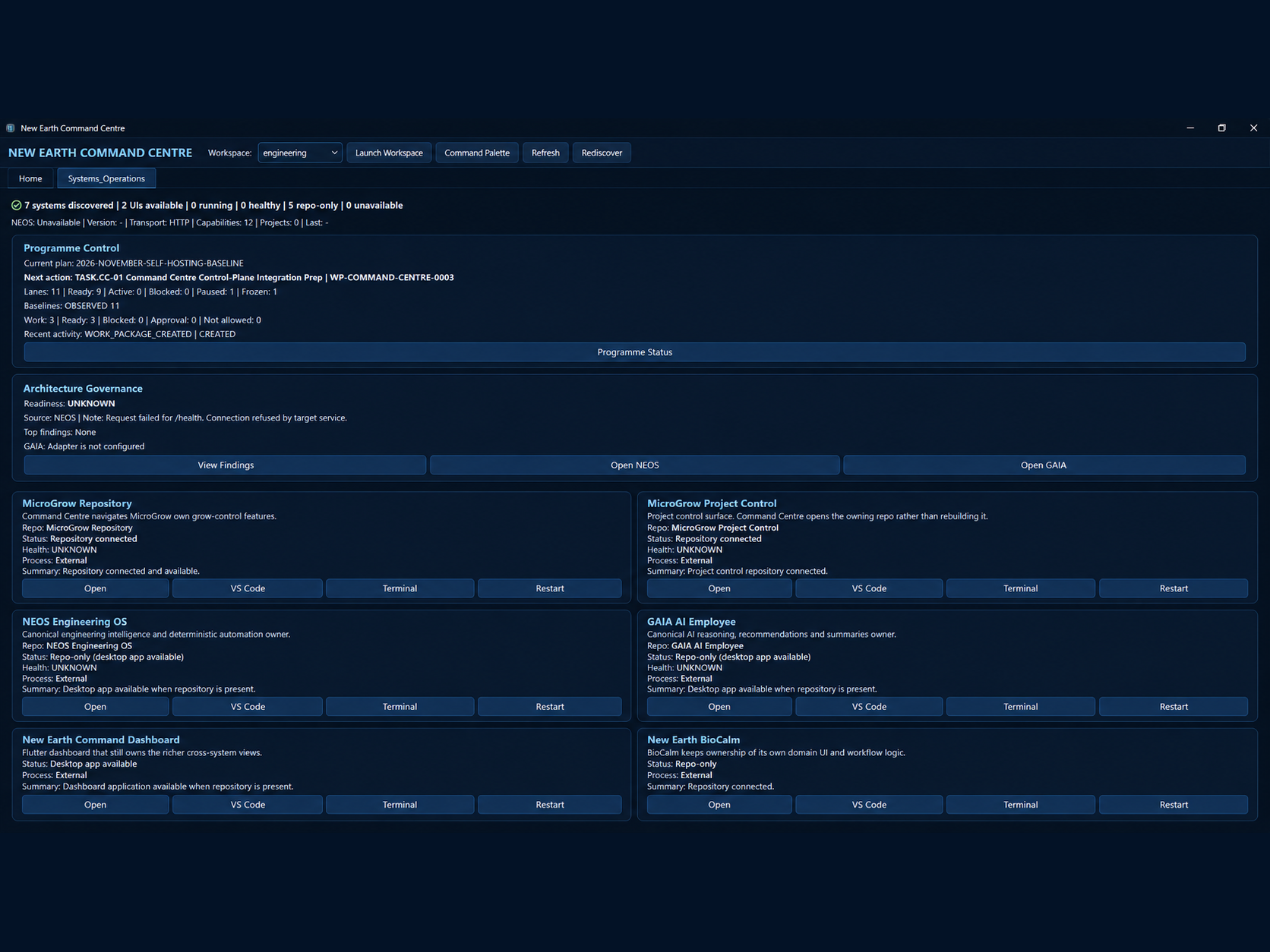The height and width of the screenshot is (952, 1270).
Task: Open the Workspace engineering dropdown
Action: 300,153
